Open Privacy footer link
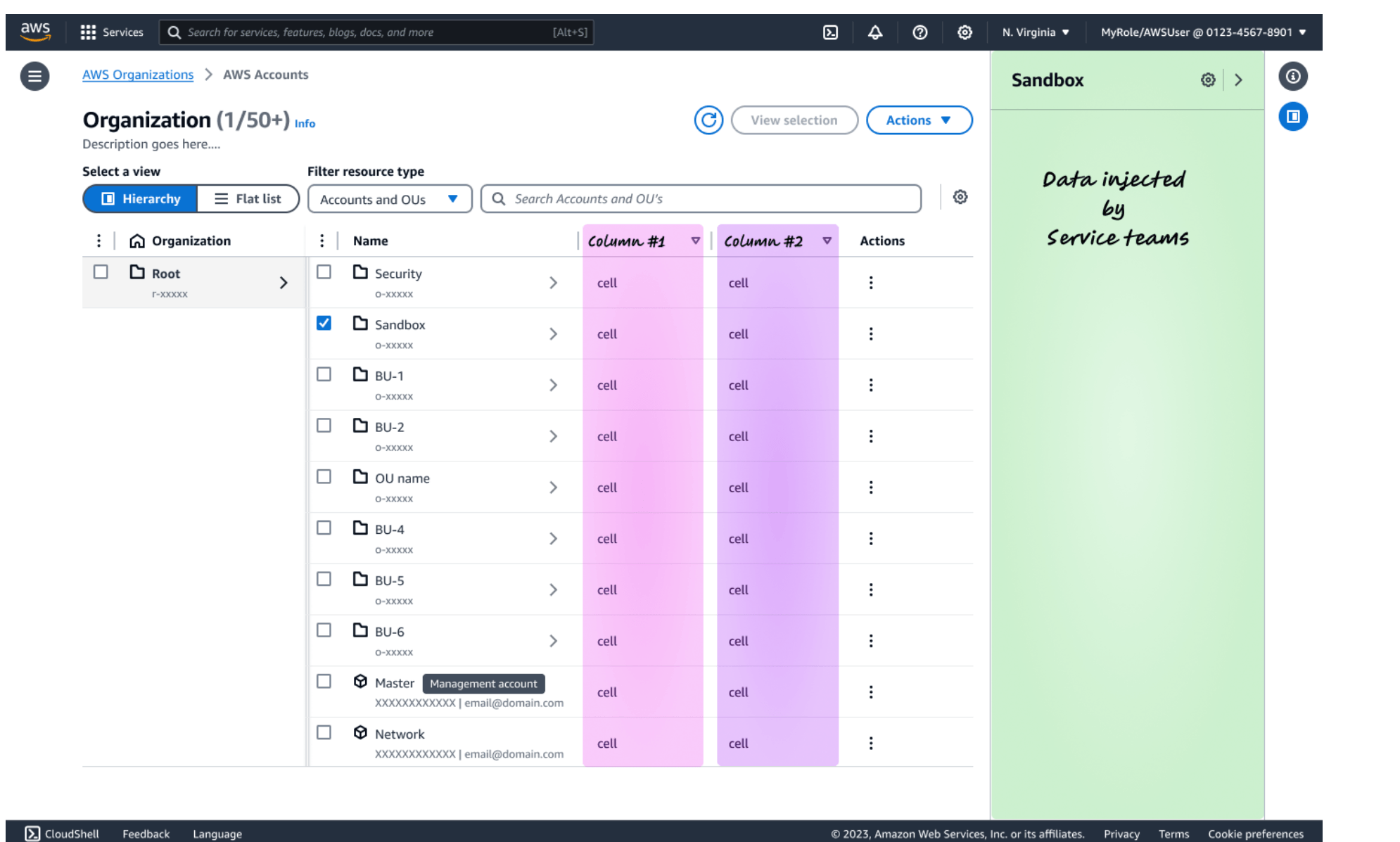1400x842 pixels. pyautogui.click(x=1121, y=834)
